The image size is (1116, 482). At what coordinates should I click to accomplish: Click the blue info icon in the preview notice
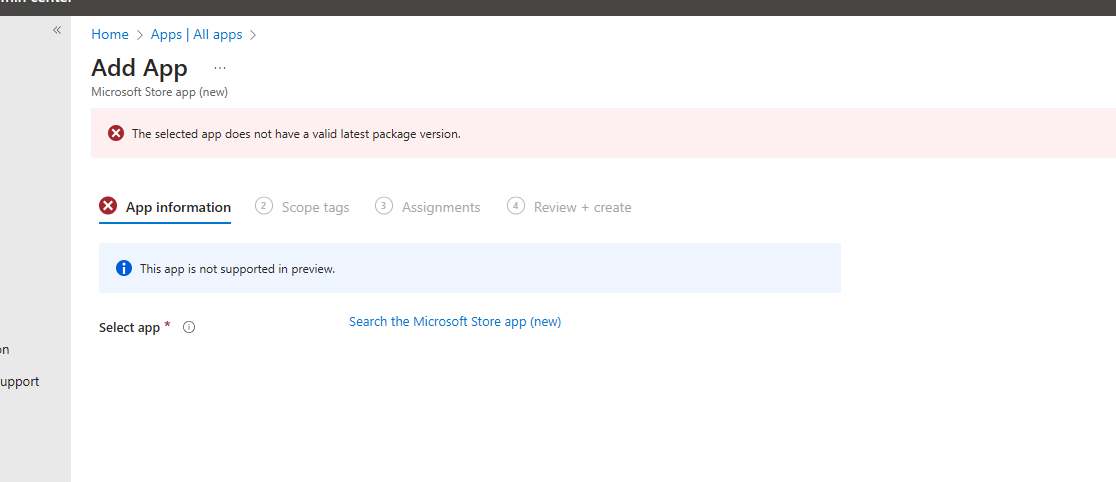pos(124,268)
